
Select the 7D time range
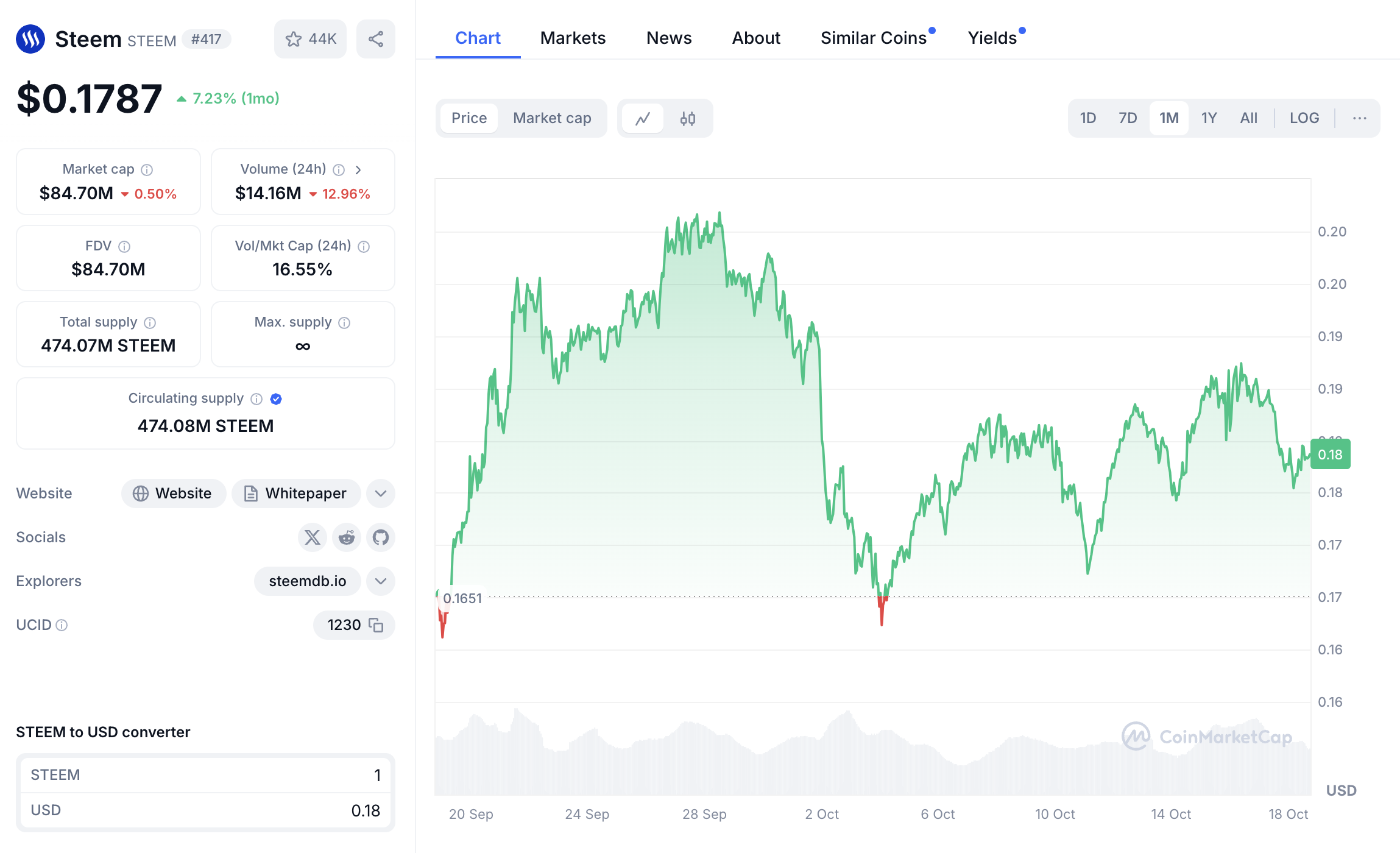[x=1127, y=118]
